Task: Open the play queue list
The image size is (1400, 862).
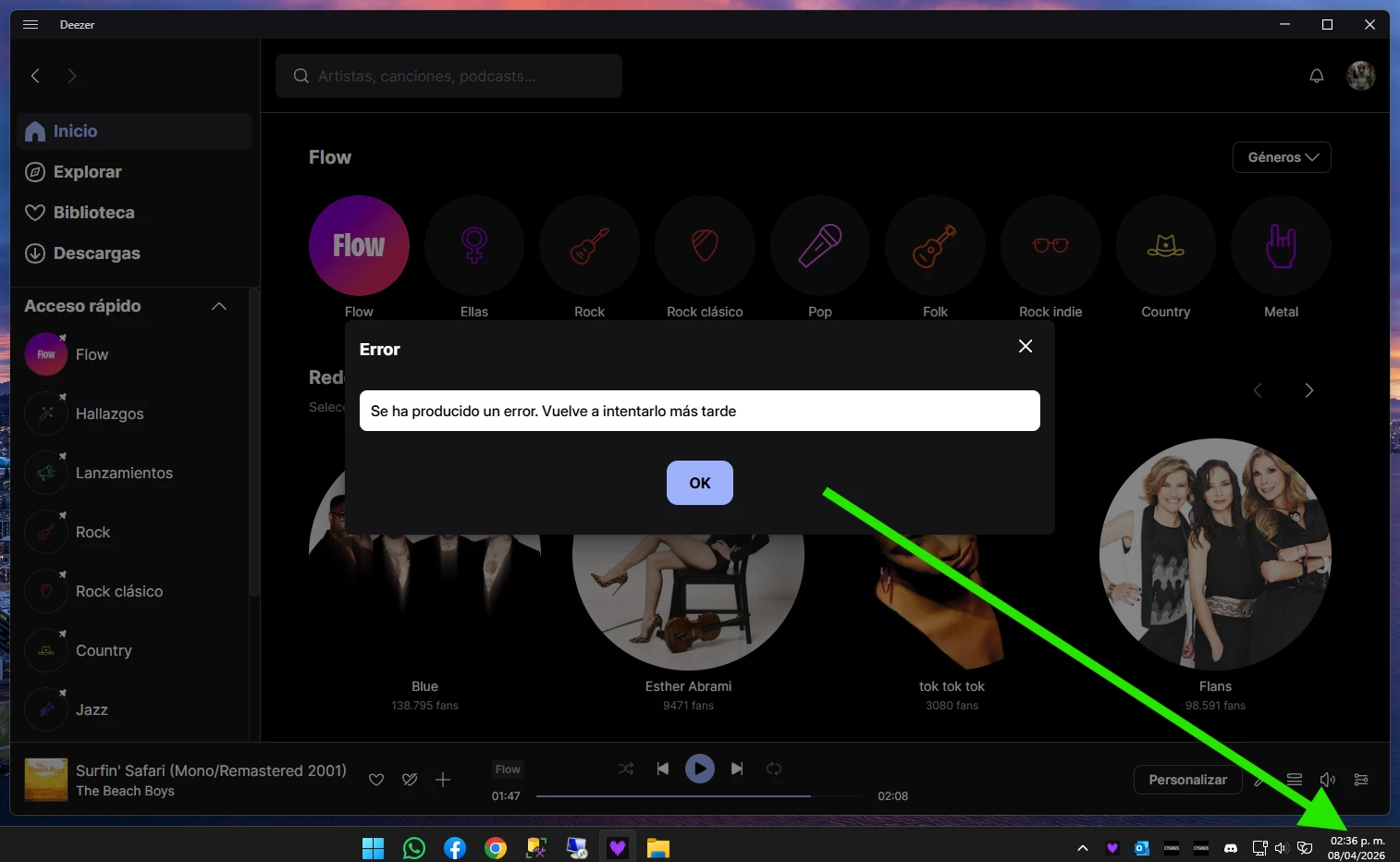Action: pyautogui.click(x=1295, y=780)
